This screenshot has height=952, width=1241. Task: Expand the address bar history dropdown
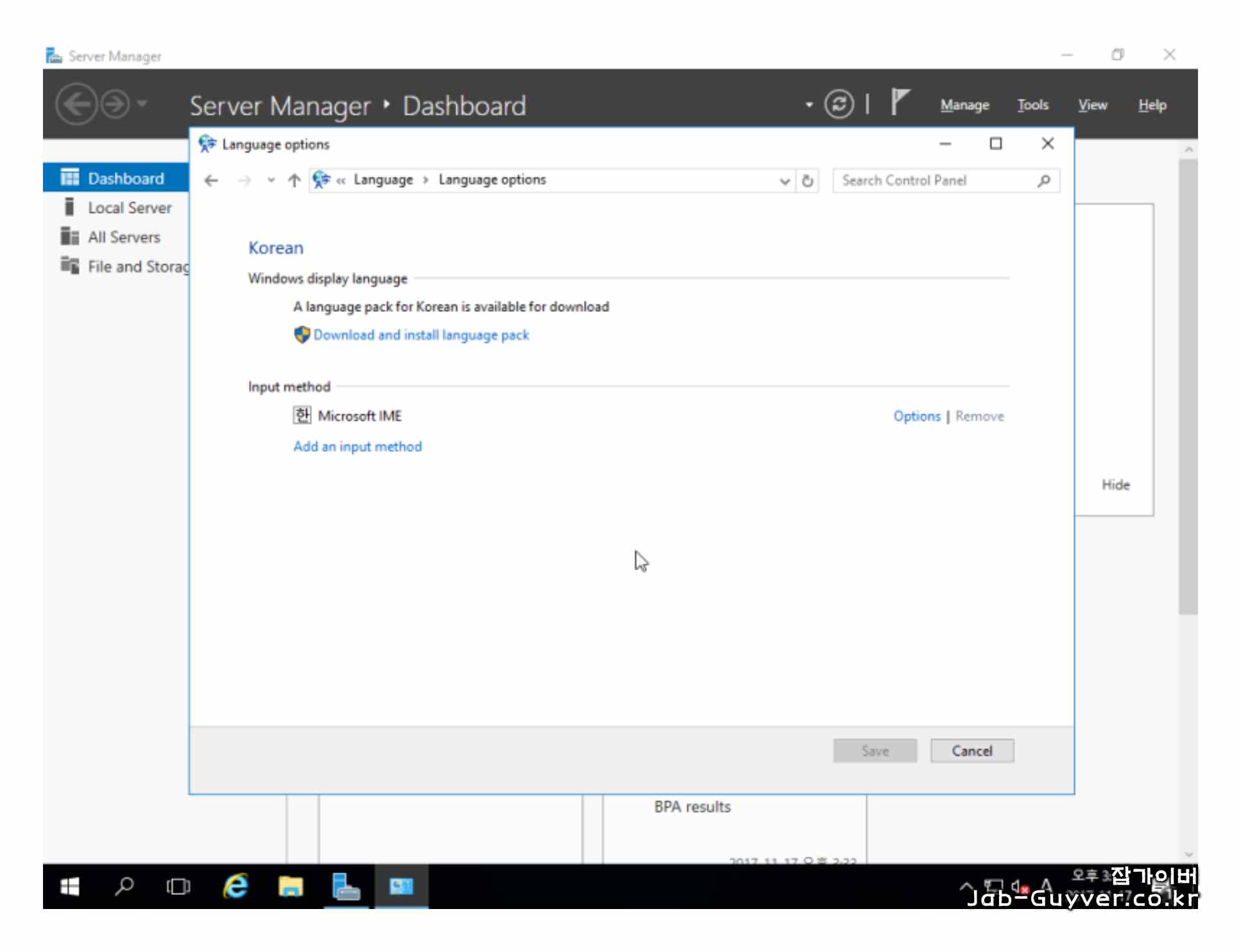(x=784, y=181)
